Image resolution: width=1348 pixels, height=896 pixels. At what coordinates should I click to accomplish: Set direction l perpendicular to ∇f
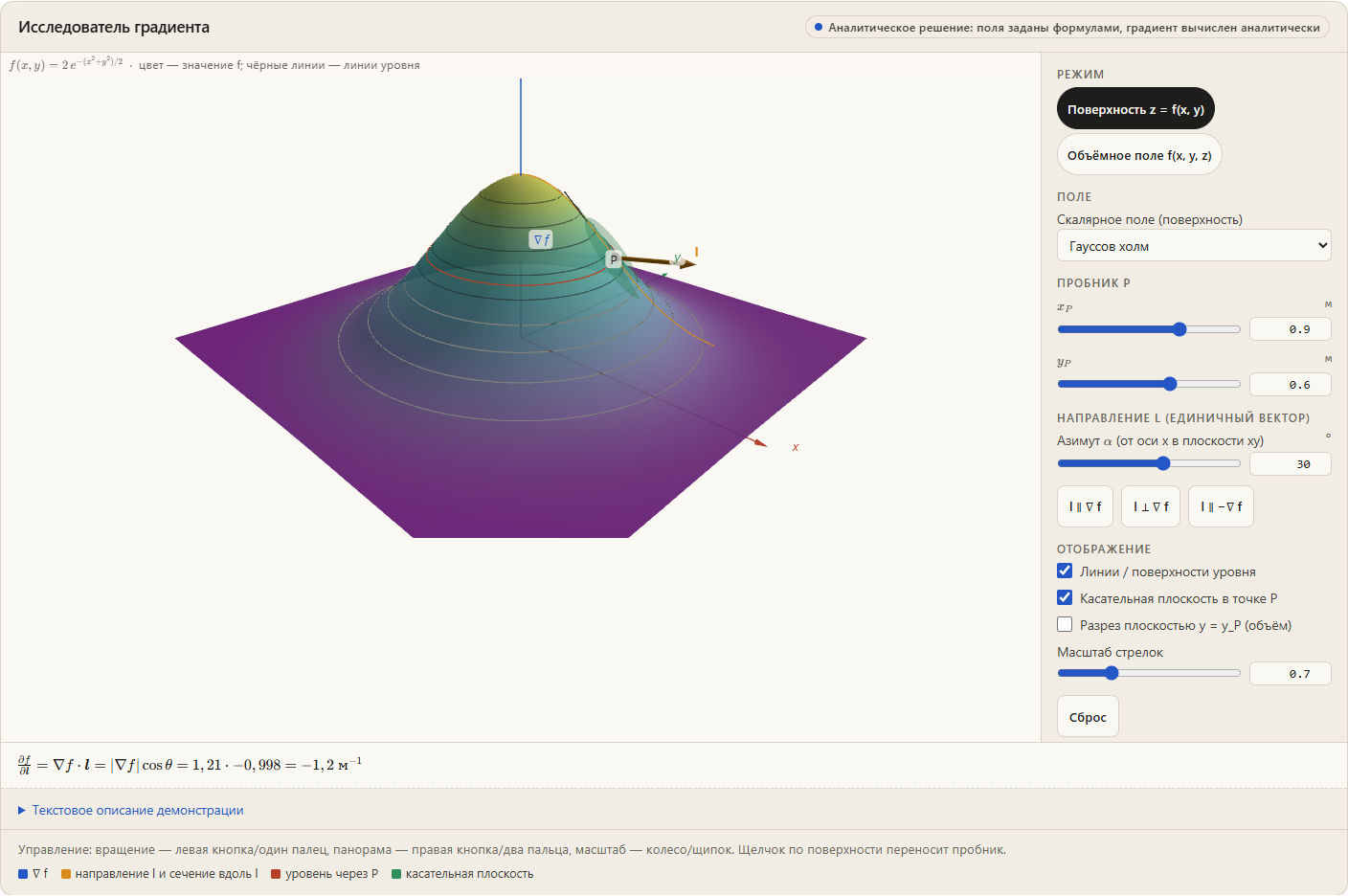pyautogui.click(x=1151, y=506)
